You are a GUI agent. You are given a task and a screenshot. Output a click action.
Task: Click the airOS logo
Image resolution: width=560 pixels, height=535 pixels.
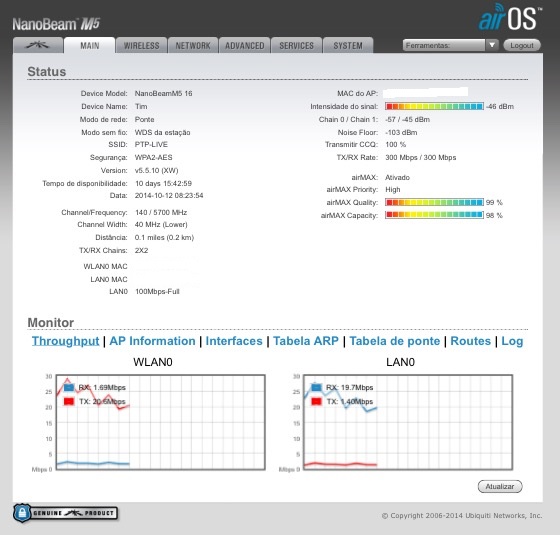click(x=510, y=17)
